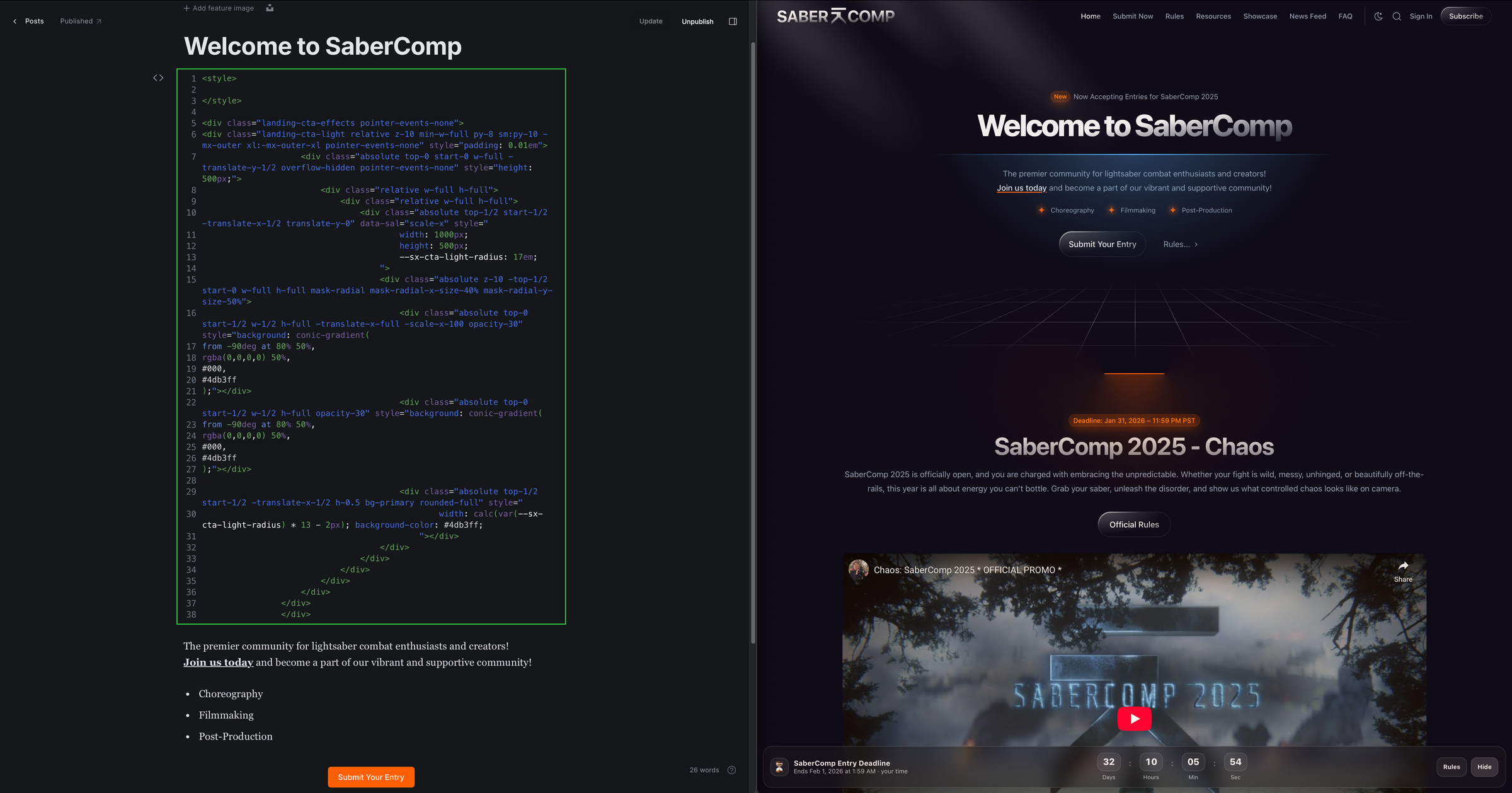Select Showcase in the site navigation

(1260, 16)
